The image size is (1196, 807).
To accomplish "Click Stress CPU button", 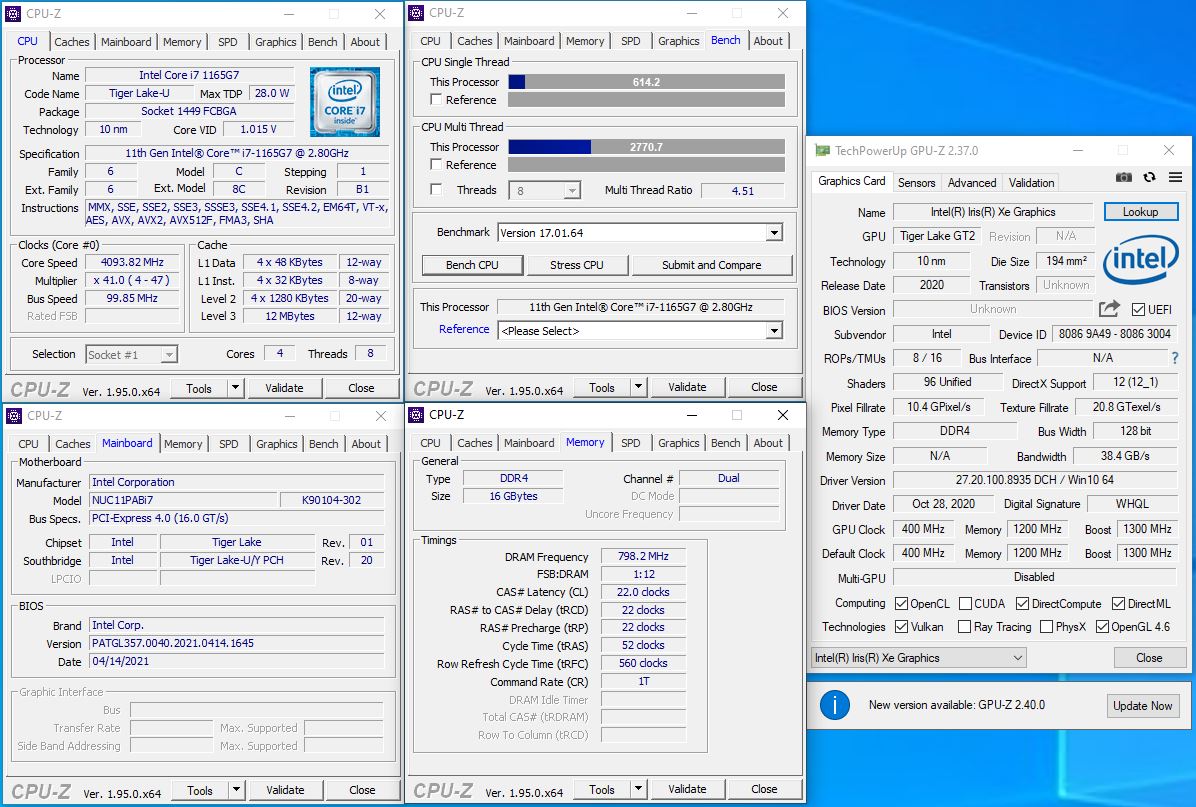I will click(577, 265).
